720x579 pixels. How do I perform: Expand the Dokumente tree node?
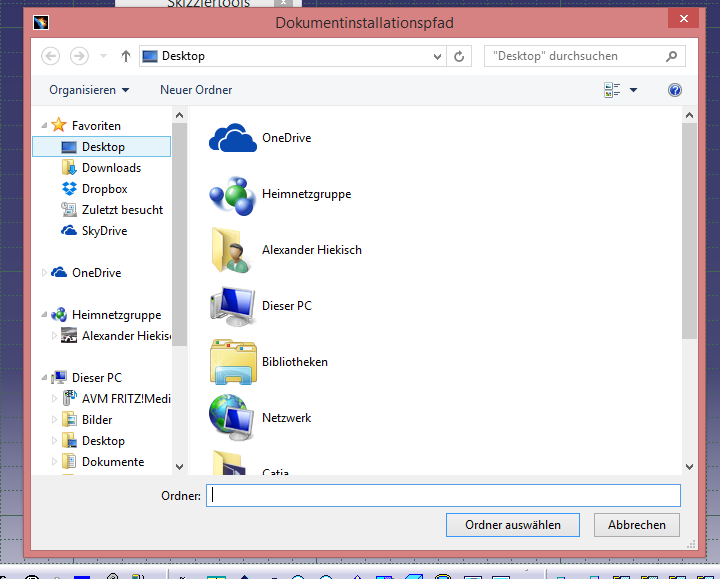coord(54,461)
